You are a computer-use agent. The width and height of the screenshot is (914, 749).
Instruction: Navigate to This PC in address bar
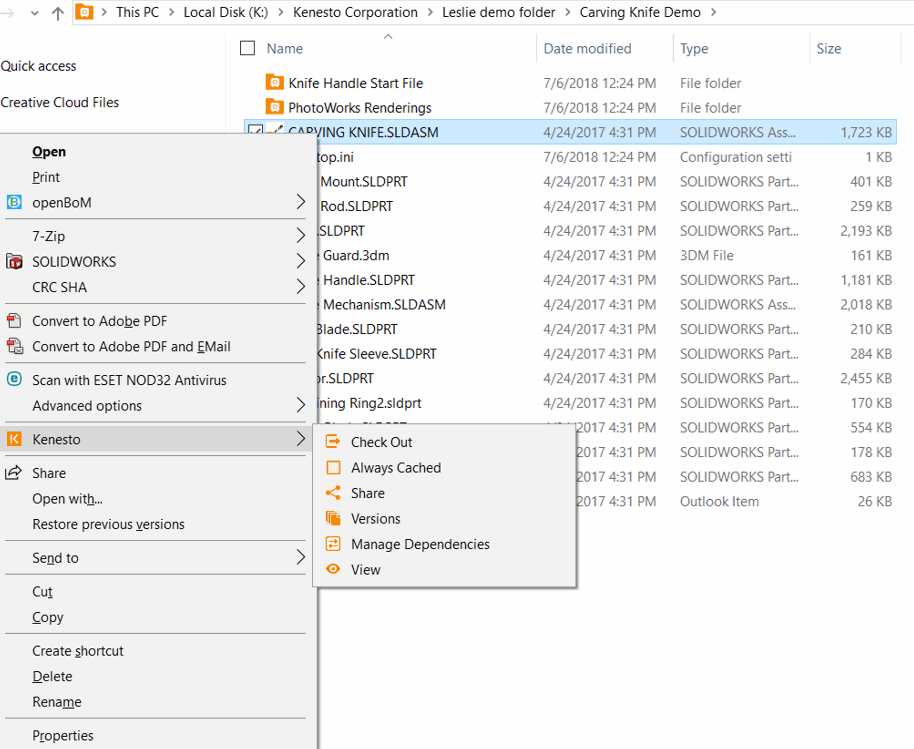click(138, 12)
